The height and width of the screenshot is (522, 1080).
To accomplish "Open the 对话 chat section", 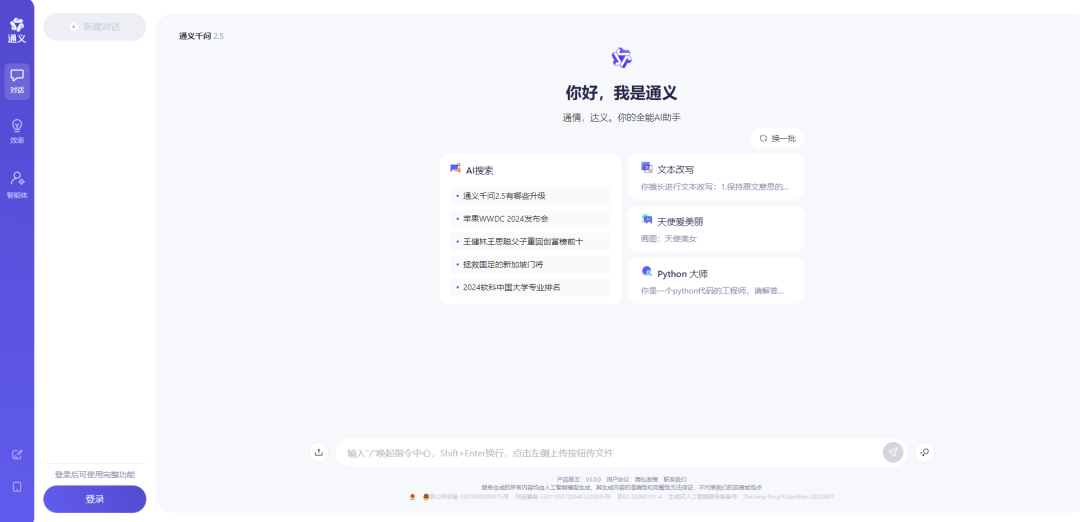I will click(x=17, y=81).
